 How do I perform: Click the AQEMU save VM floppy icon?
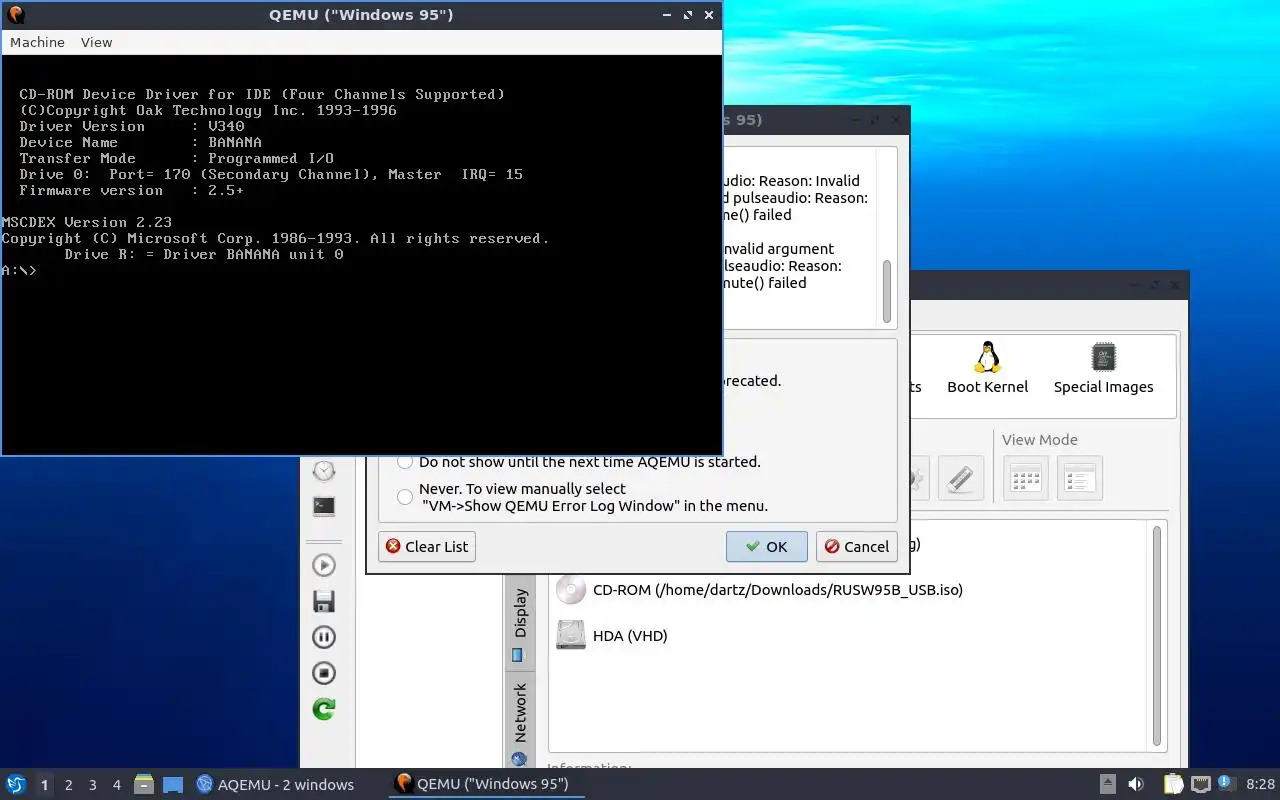click(324, 601)
